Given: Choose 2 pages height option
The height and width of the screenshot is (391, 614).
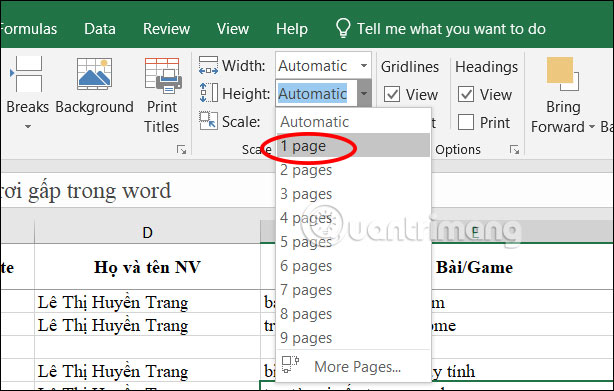Looking at the screenshot, I should pyautogui.click(x=353, y=170).
